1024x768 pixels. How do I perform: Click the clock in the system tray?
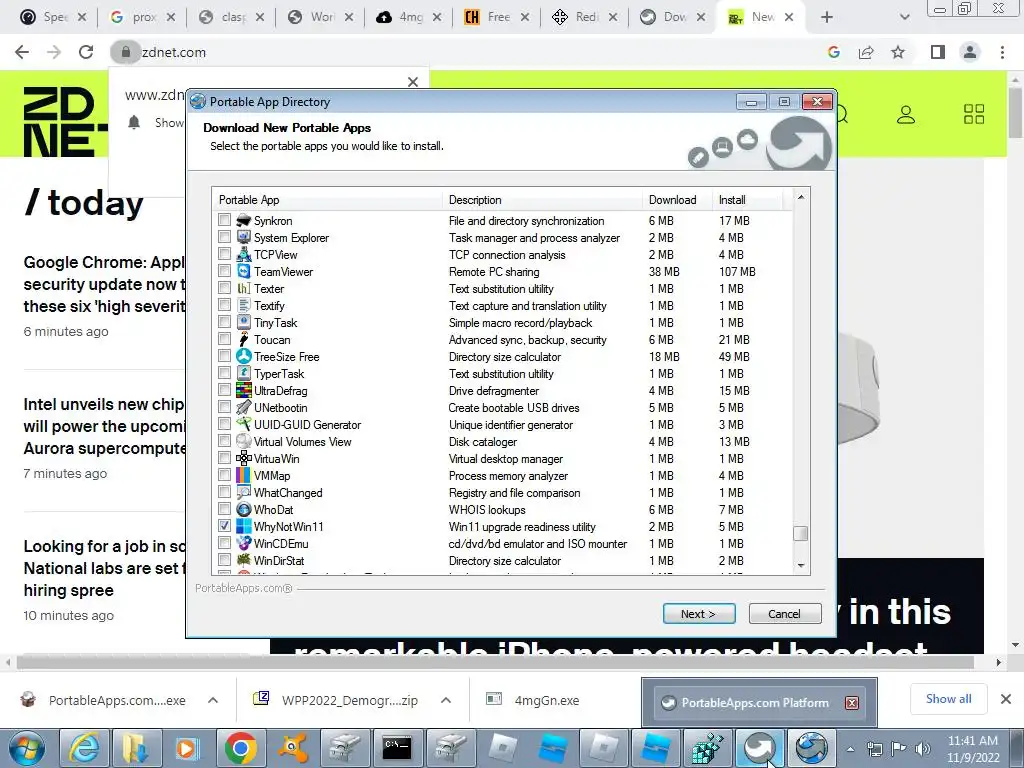point(973,749)
